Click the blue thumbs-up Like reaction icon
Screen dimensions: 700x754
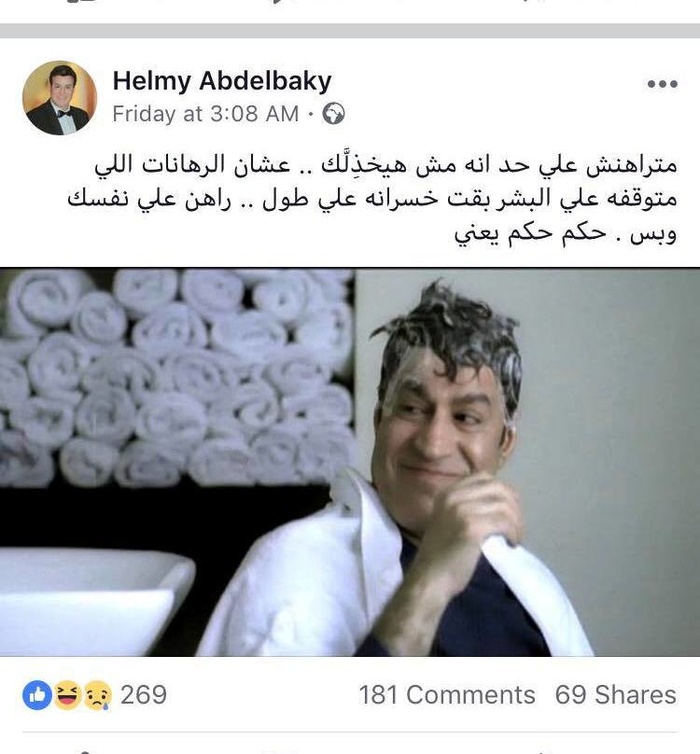pos(37,695)
